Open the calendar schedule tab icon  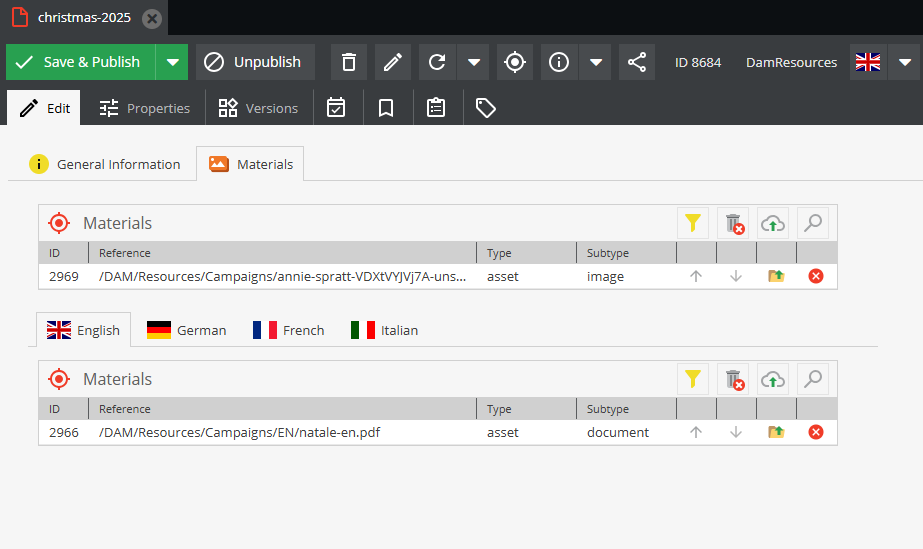coord(336,108)
